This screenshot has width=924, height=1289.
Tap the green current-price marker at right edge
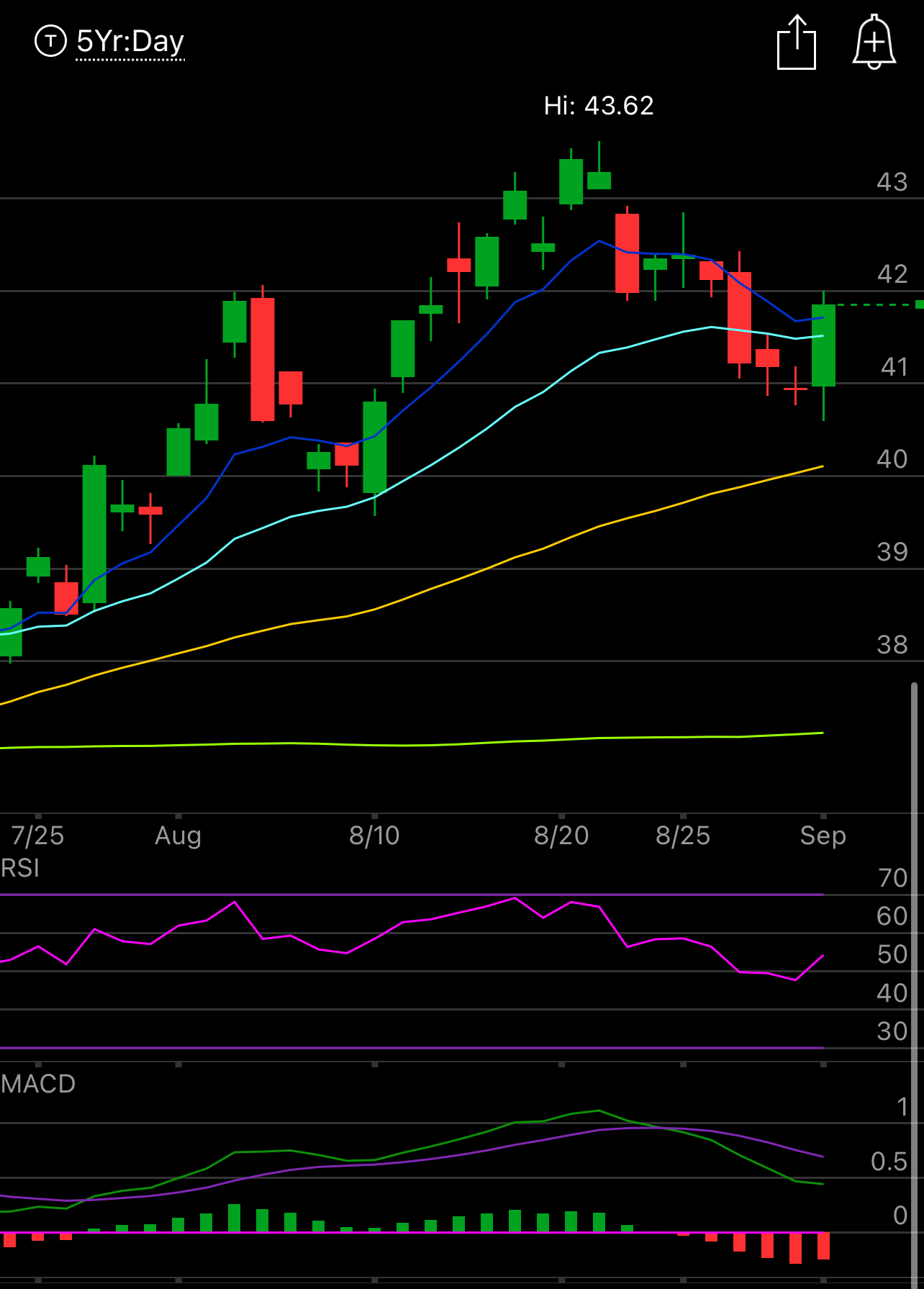click(919, 304)
